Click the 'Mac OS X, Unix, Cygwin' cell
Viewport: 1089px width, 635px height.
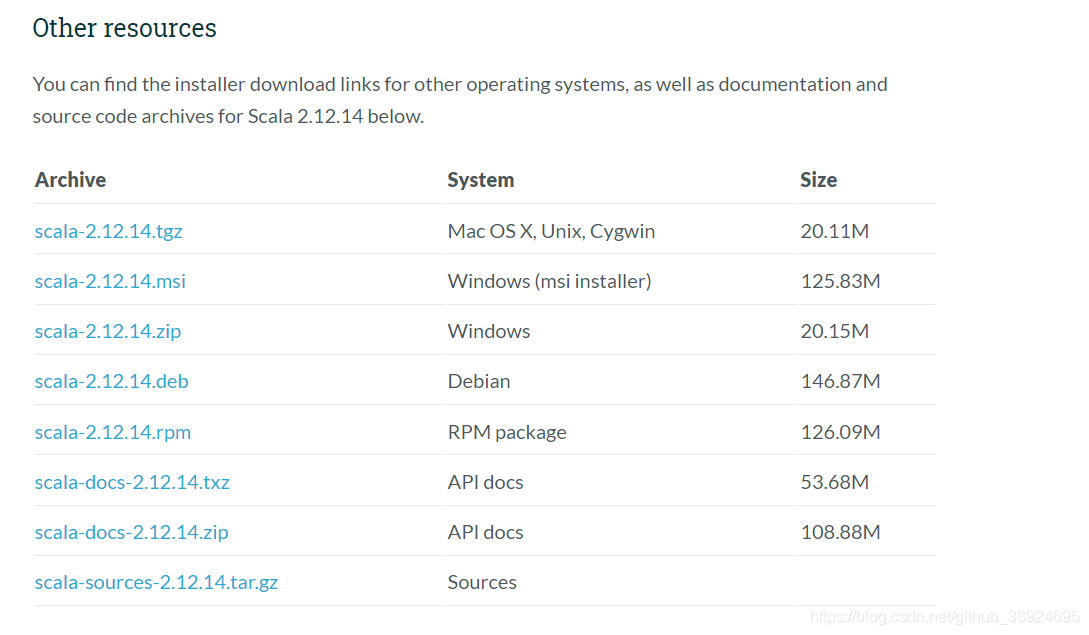[551, 231]
